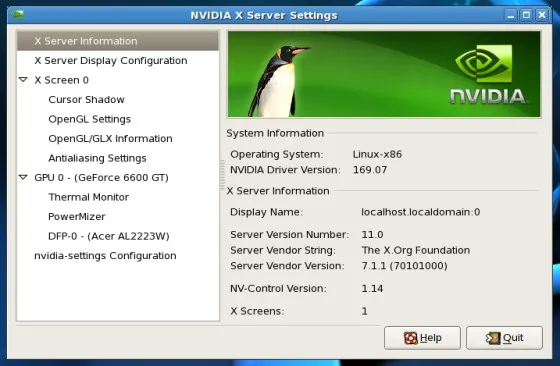Minimize the NVIDIA X Server Settings window
Screen dimensions: 560x366
[511, 15]
